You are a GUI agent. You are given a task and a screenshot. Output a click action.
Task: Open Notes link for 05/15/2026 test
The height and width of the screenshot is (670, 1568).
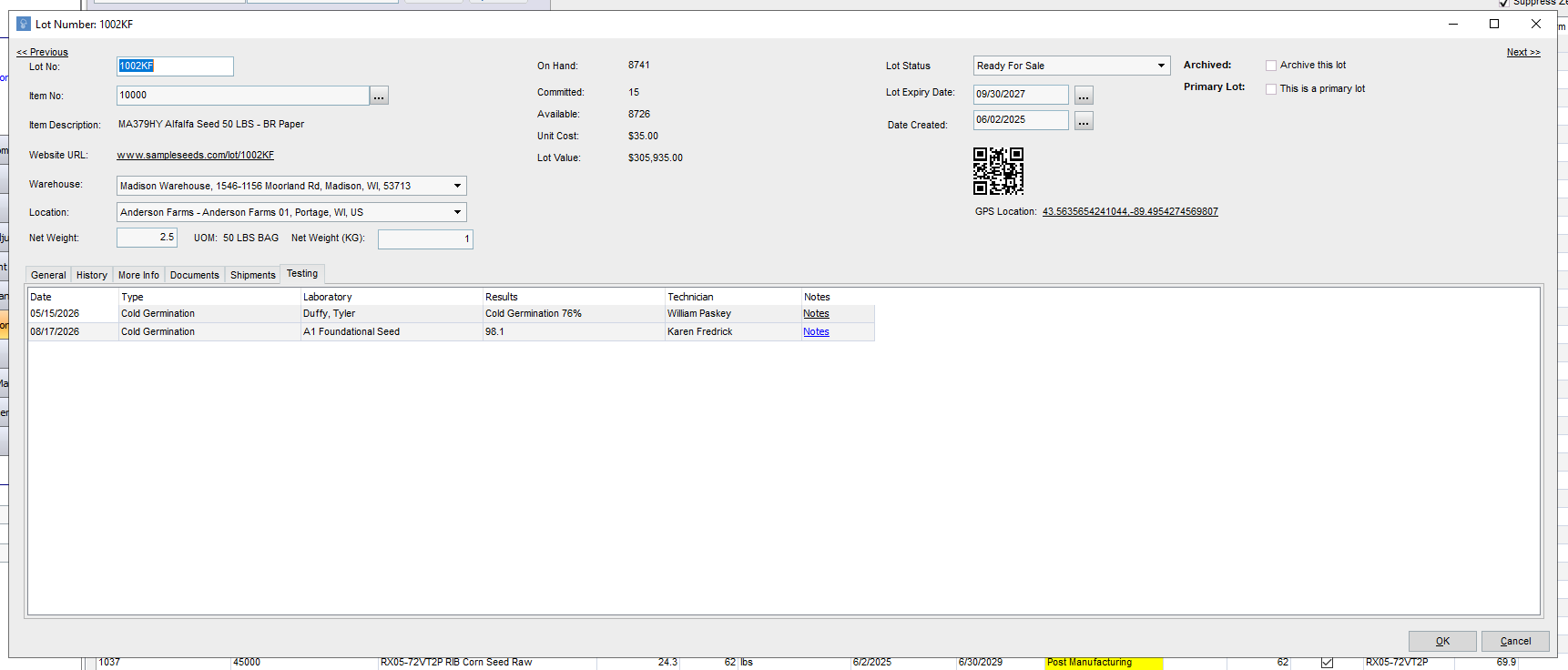coord(816,313)
